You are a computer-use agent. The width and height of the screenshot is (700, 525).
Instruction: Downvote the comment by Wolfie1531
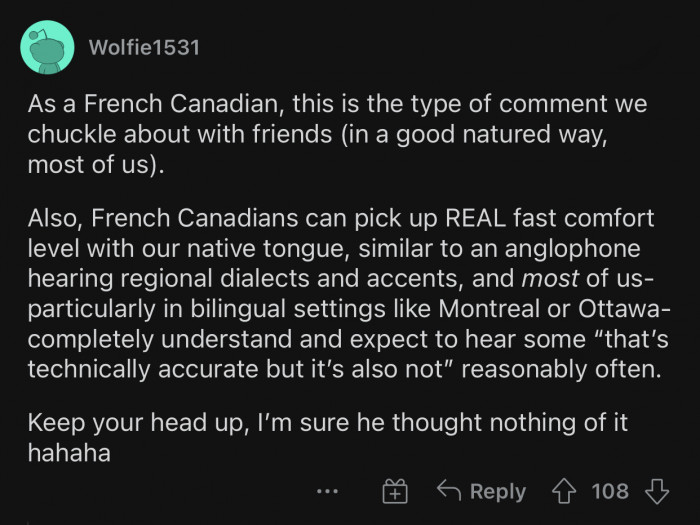point(657,491)
